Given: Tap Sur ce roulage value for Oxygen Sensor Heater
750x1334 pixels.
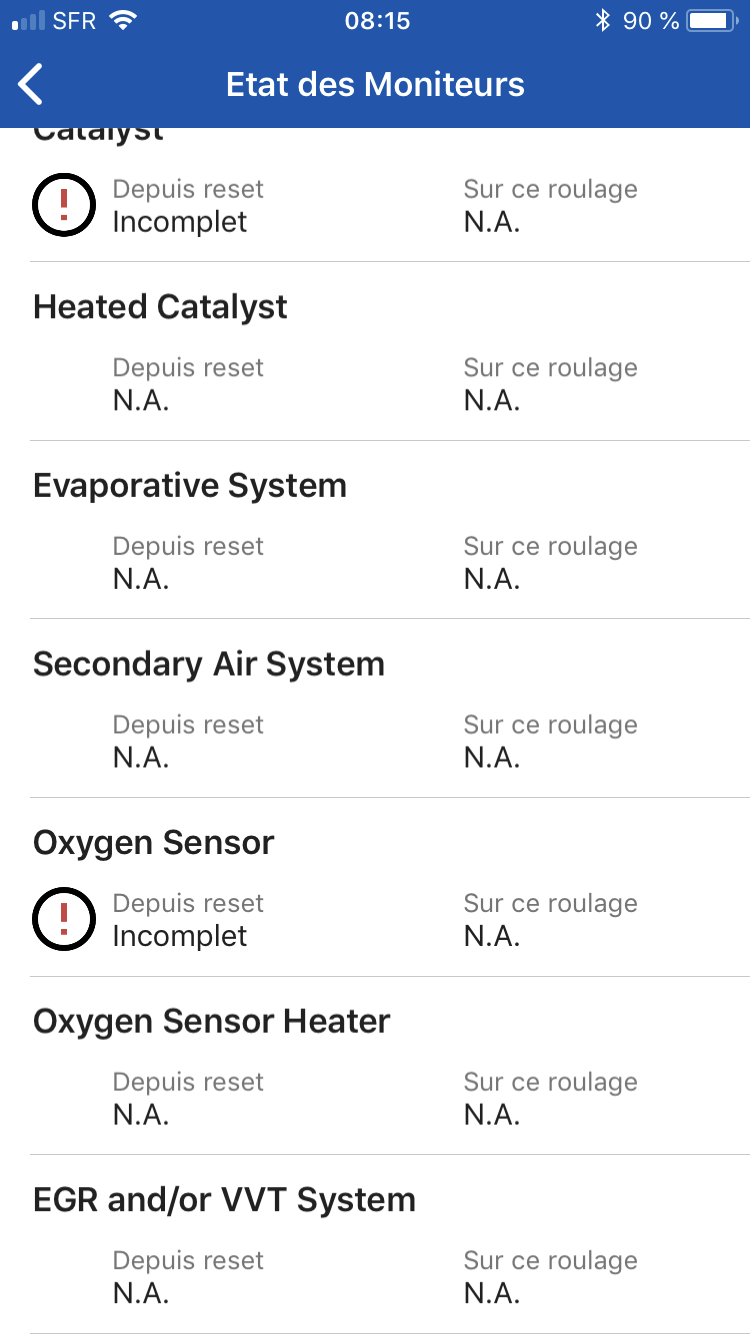Looking at the screenshot, I should point(492,1114).
